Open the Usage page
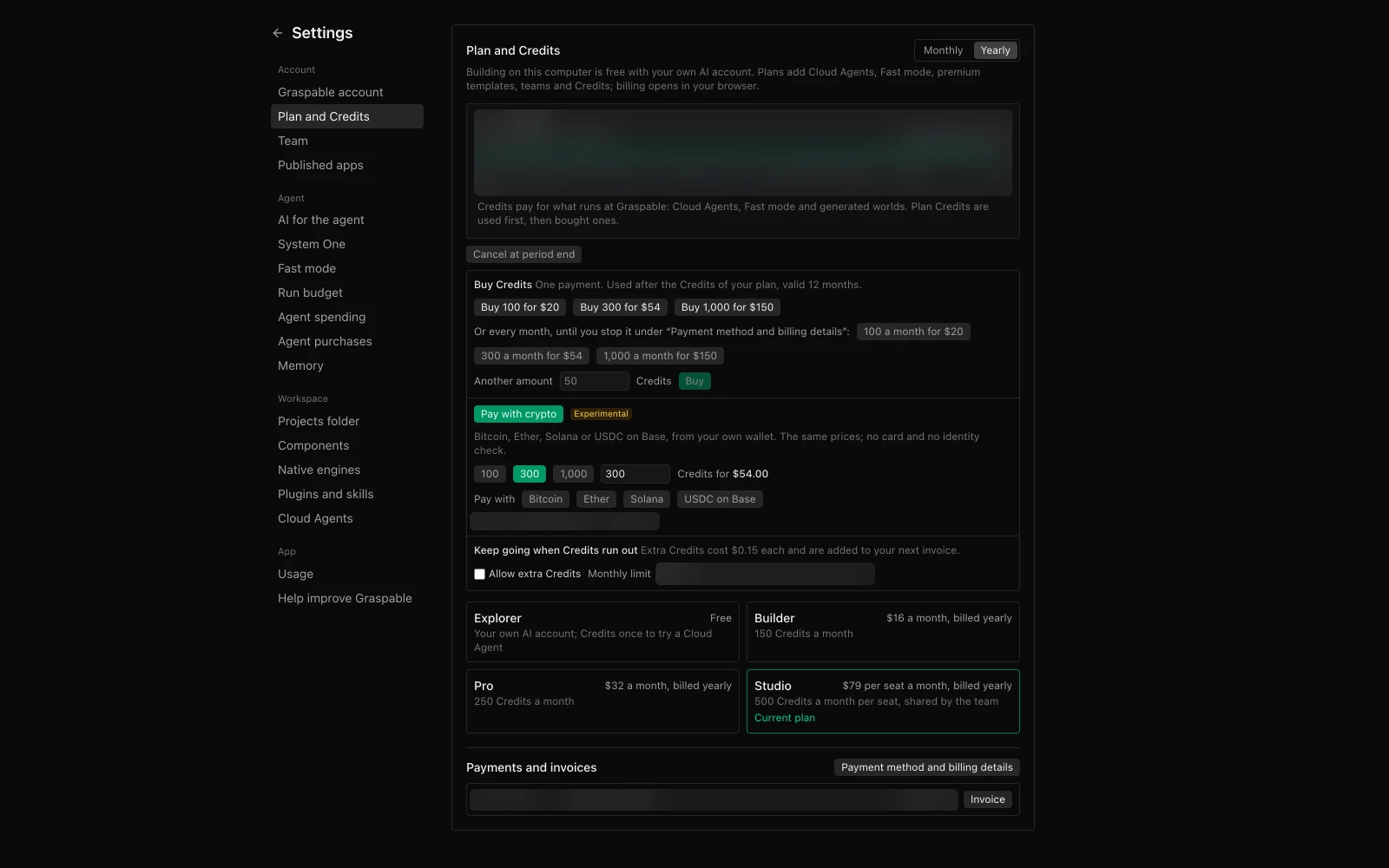This screenshot has width=1389, height=868. pos(347,574)
